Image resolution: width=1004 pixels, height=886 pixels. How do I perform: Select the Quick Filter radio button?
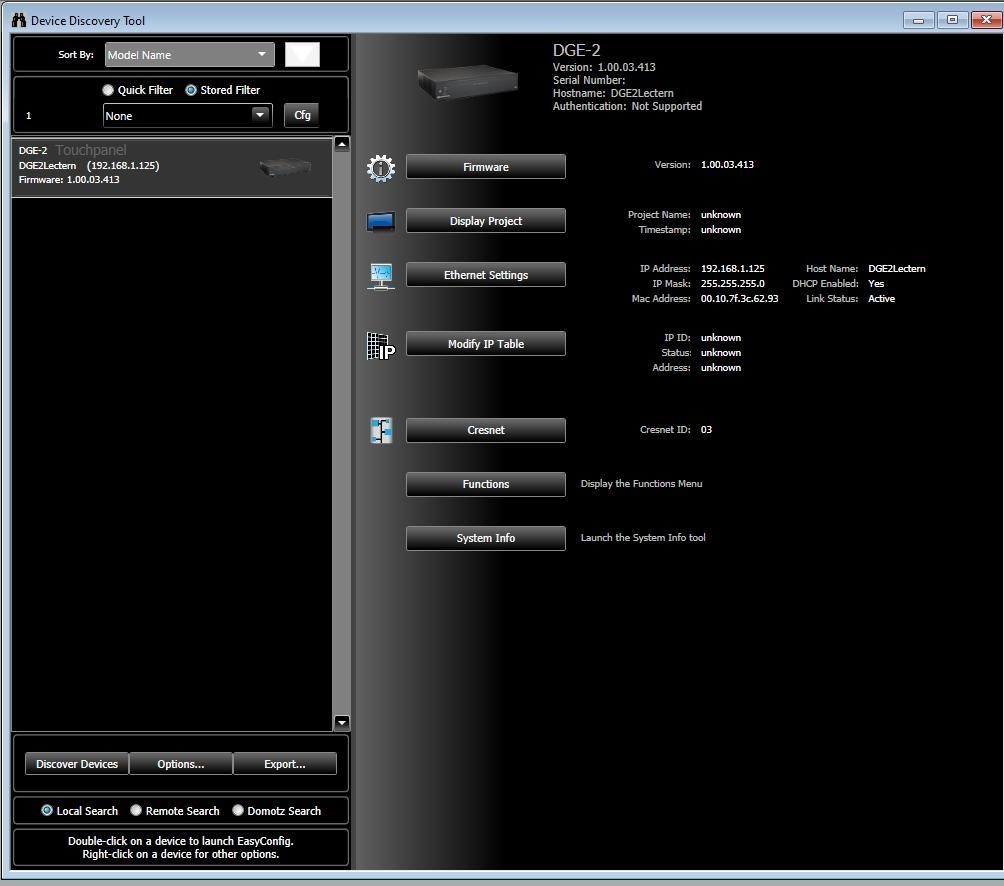click(108, 90)
